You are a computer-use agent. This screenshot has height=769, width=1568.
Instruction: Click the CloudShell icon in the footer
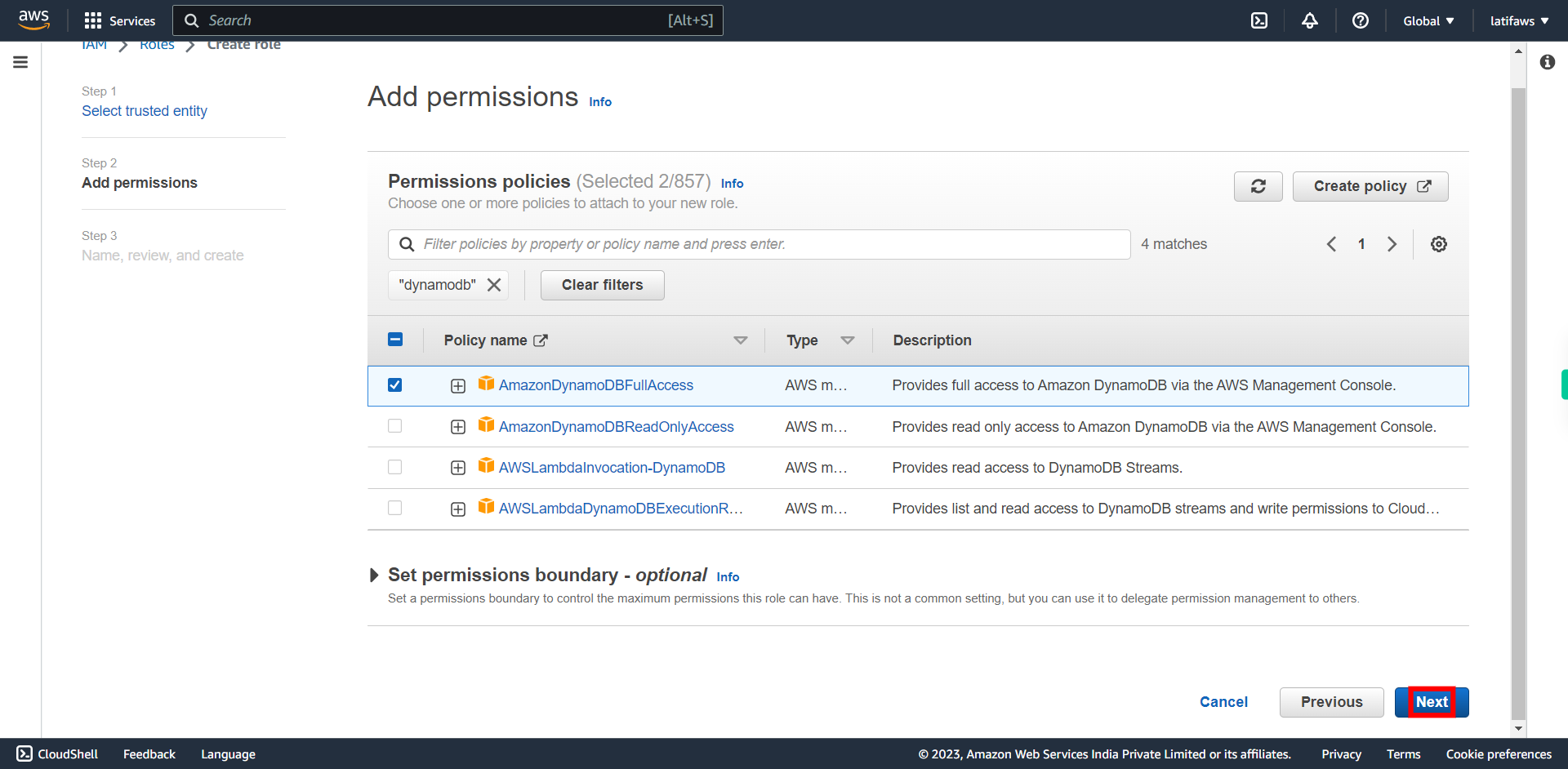(24, 753)
